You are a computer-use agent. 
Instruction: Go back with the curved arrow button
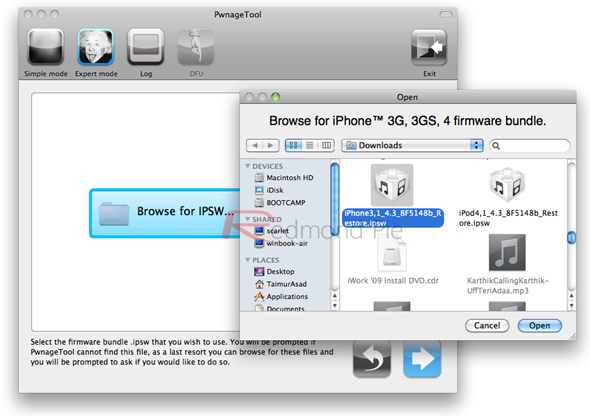tap(371, 359)
